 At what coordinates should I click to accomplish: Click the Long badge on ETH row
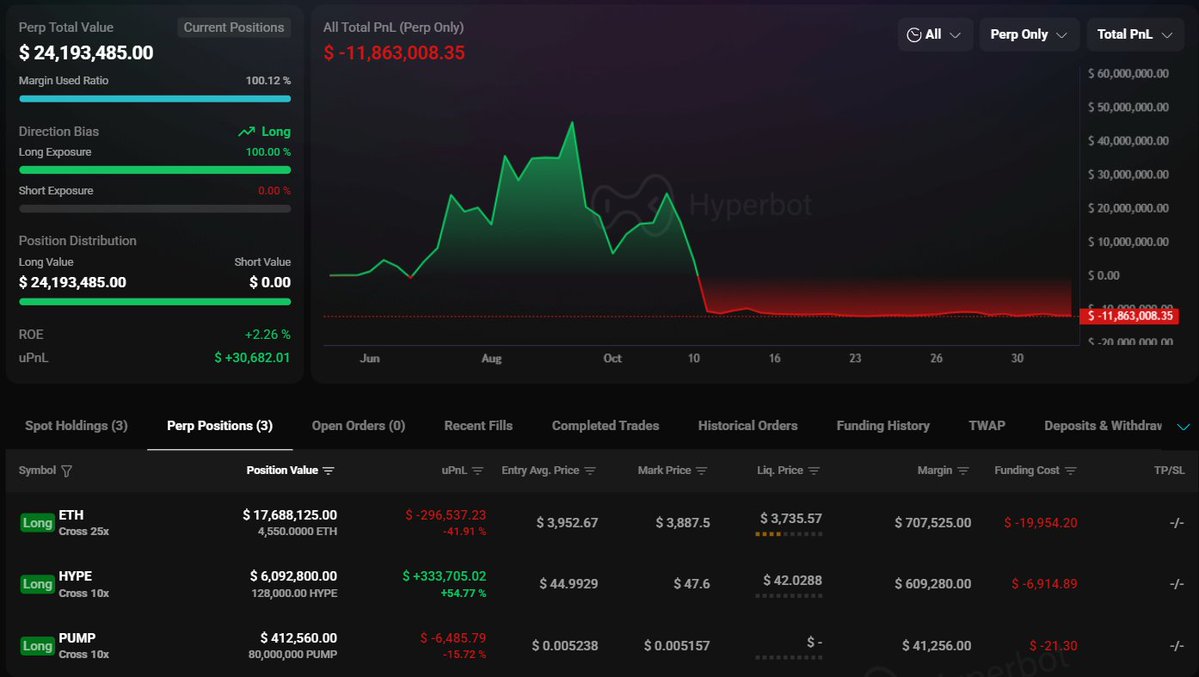coord(37,522)
